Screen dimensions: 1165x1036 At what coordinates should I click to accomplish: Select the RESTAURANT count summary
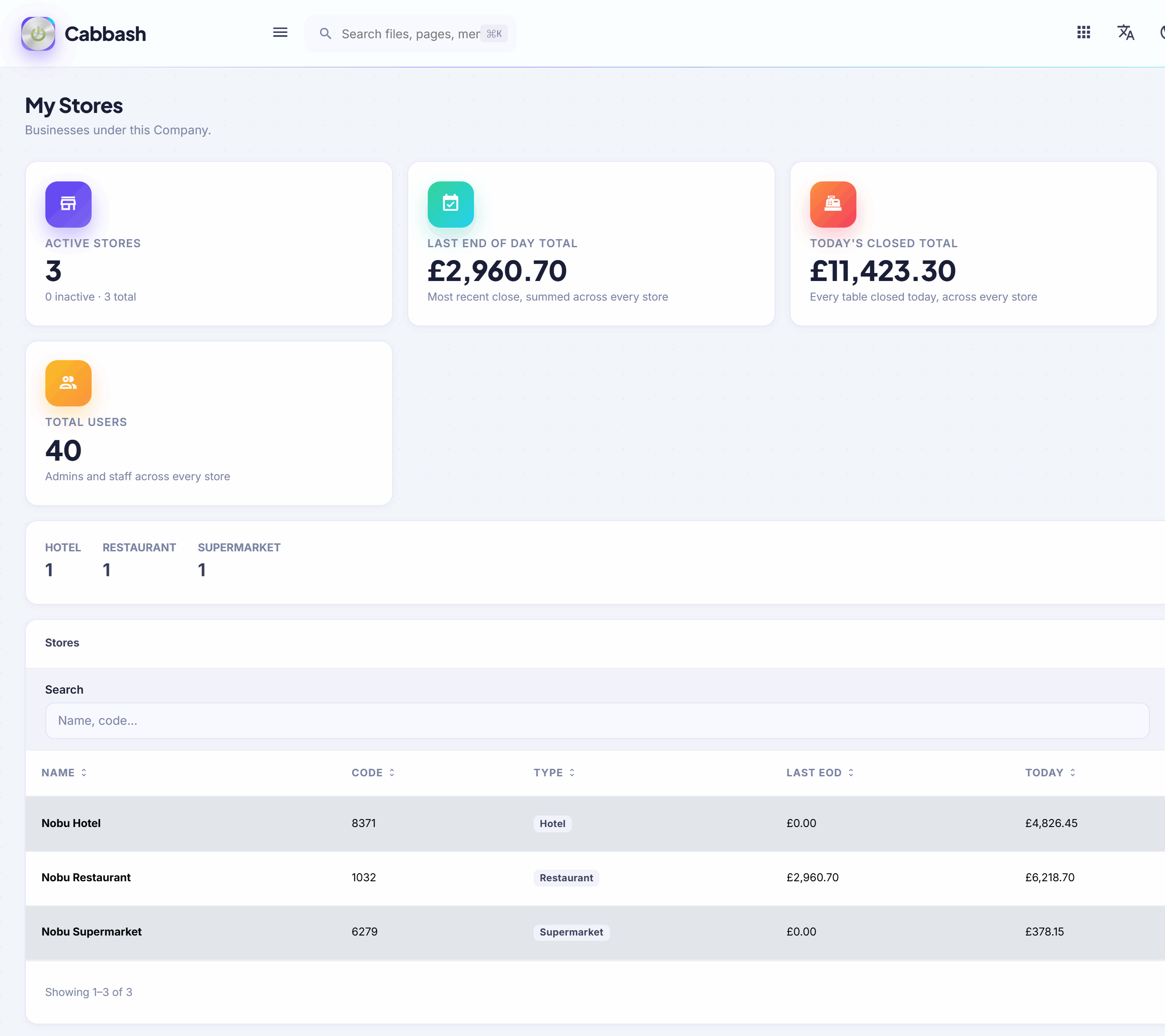click(139, 560)
